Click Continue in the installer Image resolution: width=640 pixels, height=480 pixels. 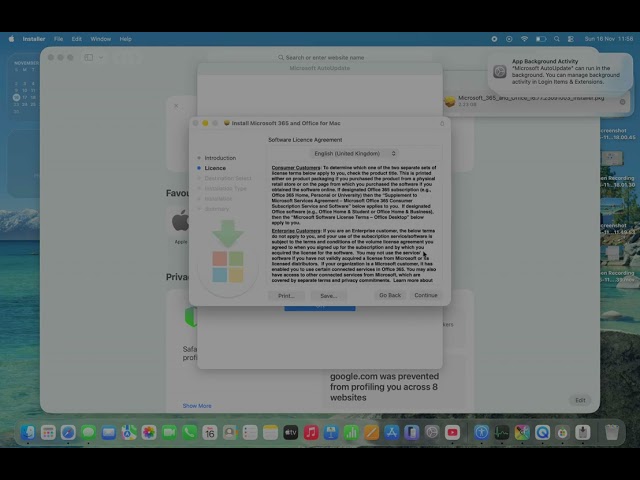tap(426, 295)
